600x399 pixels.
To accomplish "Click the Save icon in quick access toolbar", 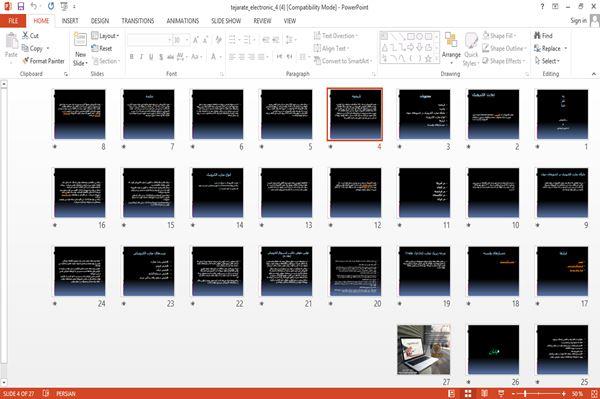I will [21, 6].
